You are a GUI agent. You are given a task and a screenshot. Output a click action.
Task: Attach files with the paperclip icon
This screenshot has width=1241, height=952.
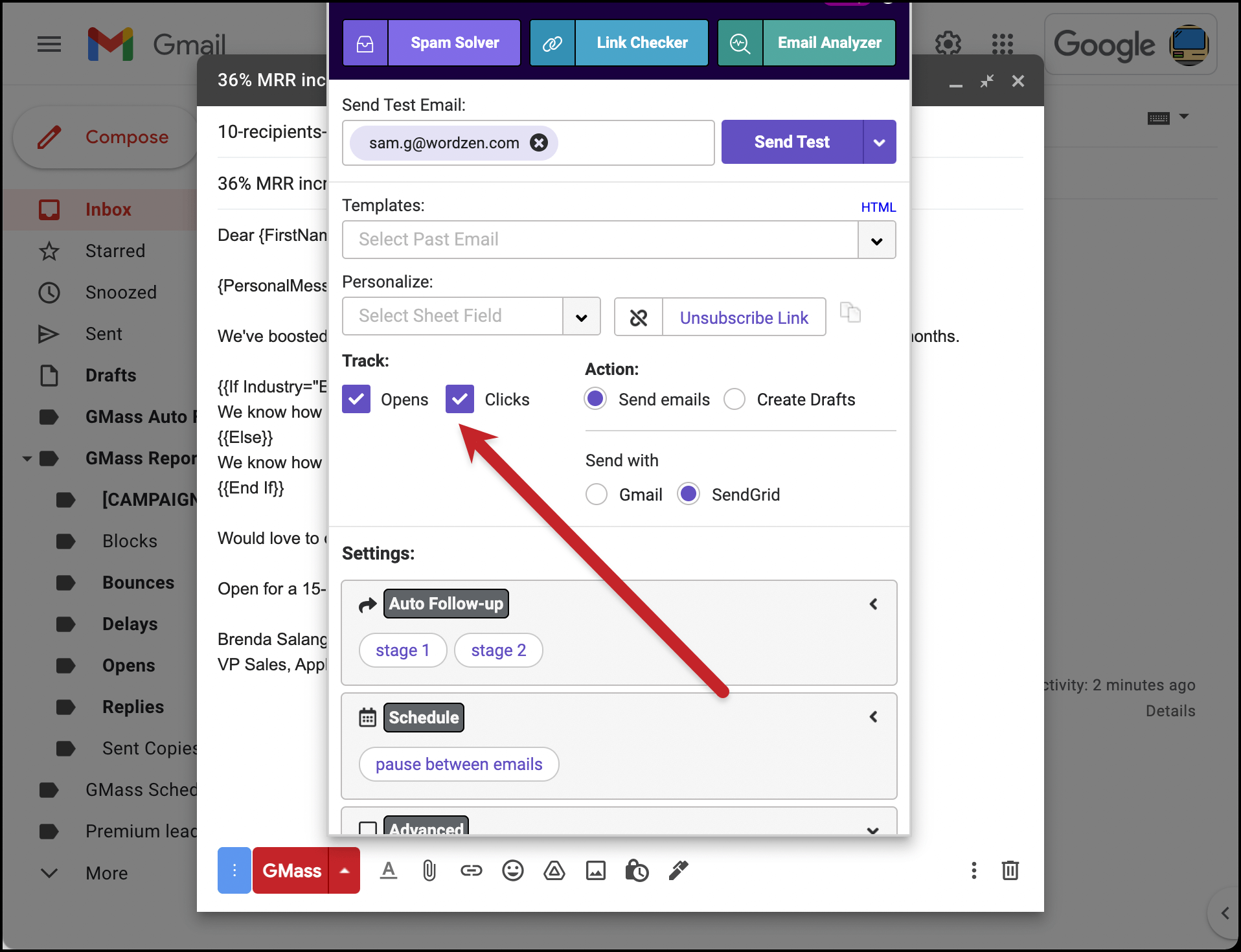(x=429, y=870)
